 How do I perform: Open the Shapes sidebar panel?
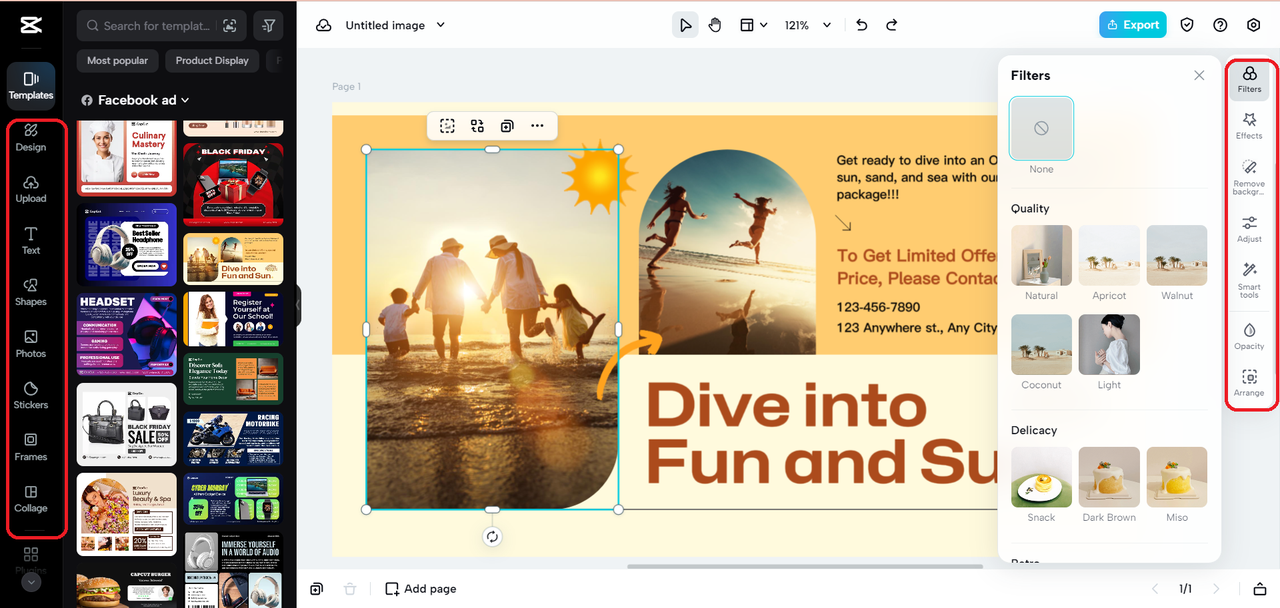(31, 292)
